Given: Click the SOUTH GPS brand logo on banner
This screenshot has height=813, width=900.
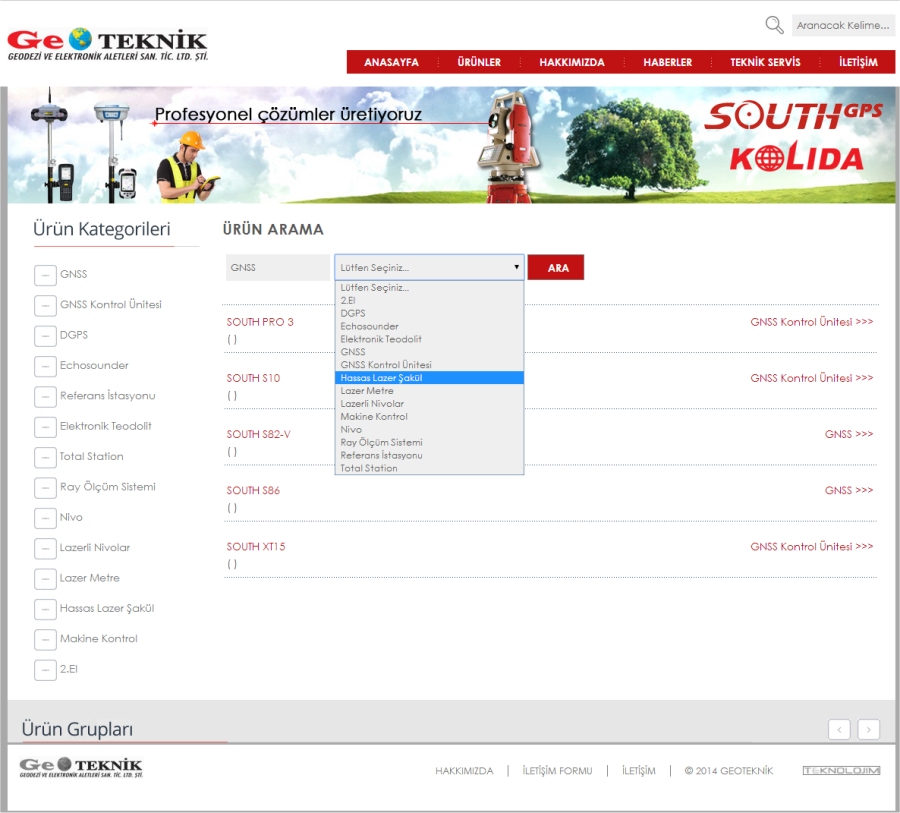Looking at the screenshot, I should tap(793, 115).
